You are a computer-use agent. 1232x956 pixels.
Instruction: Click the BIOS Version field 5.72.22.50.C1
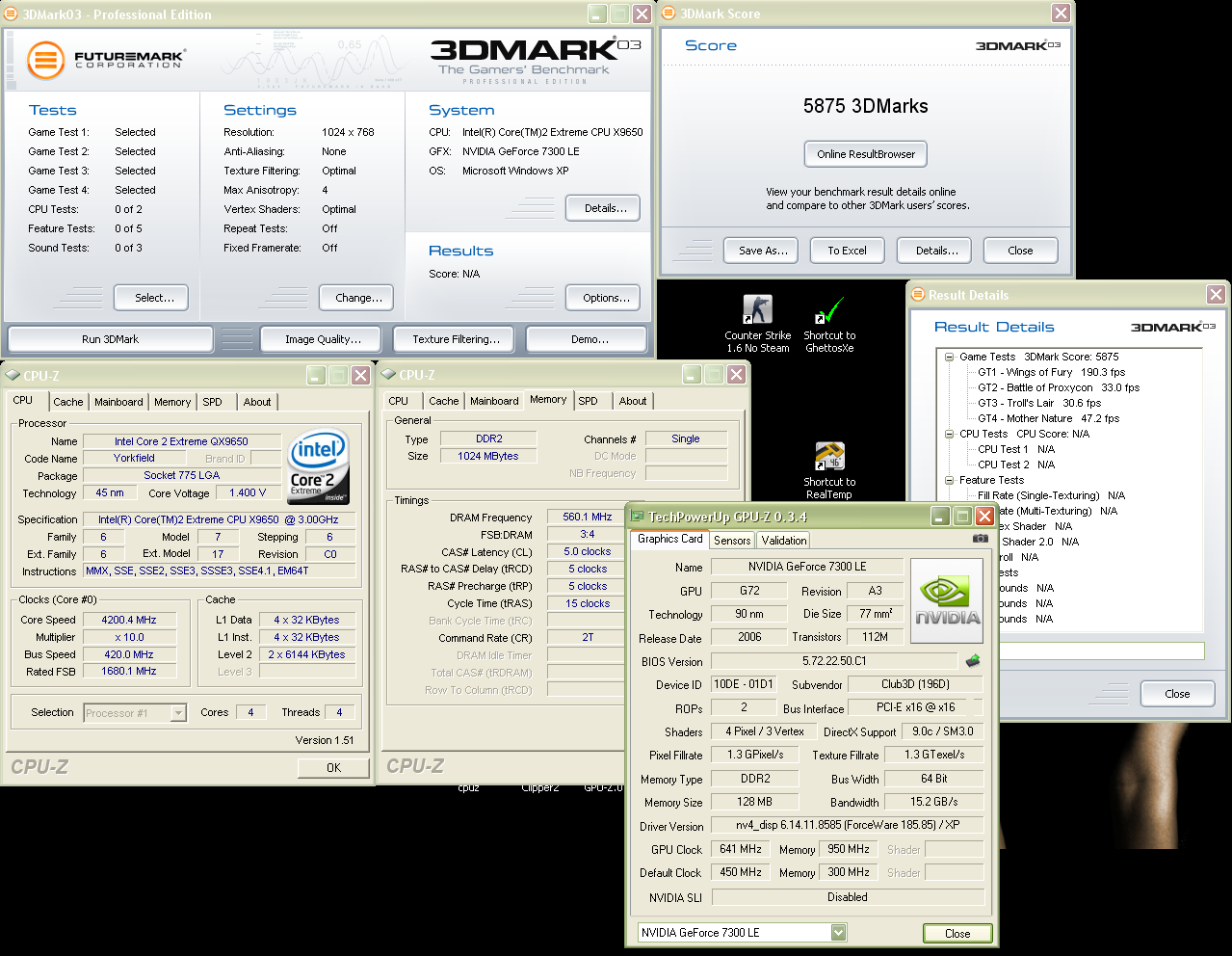(x=835, y=661)
